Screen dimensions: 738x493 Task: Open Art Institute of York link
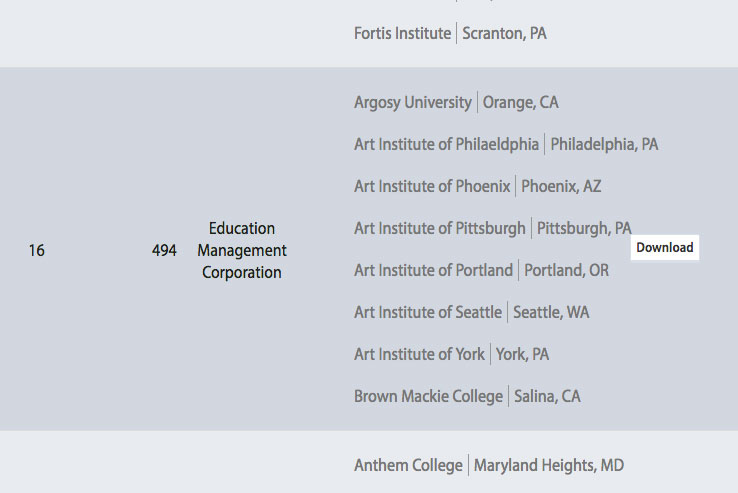click(x=419, y=354)
